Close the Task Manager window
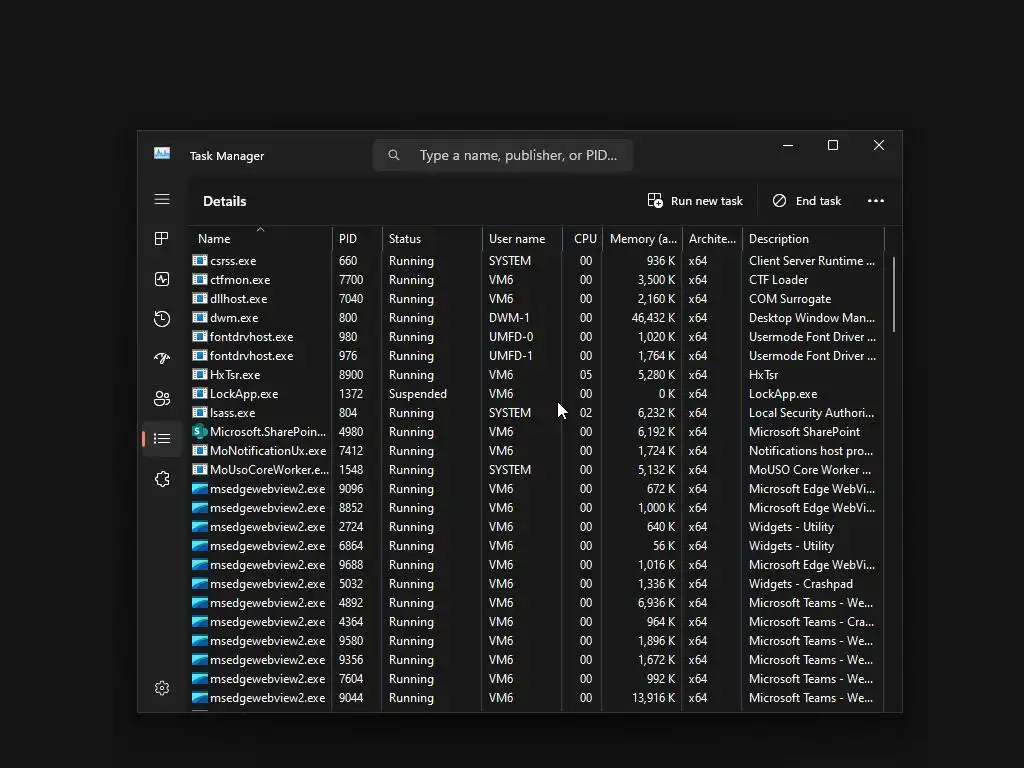This screenshot has height=768, width=1024. [879, 145]
